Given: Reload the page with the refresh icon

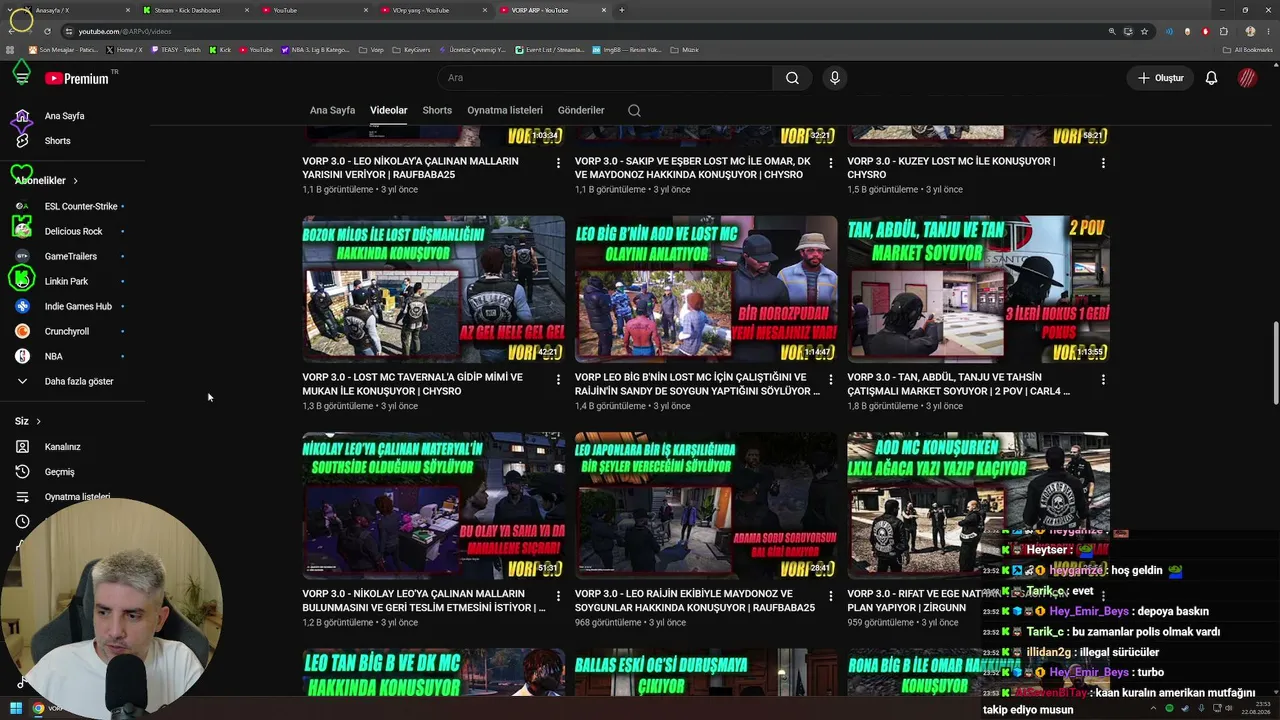Looking at the screenshot, I should tap(47, 31).
